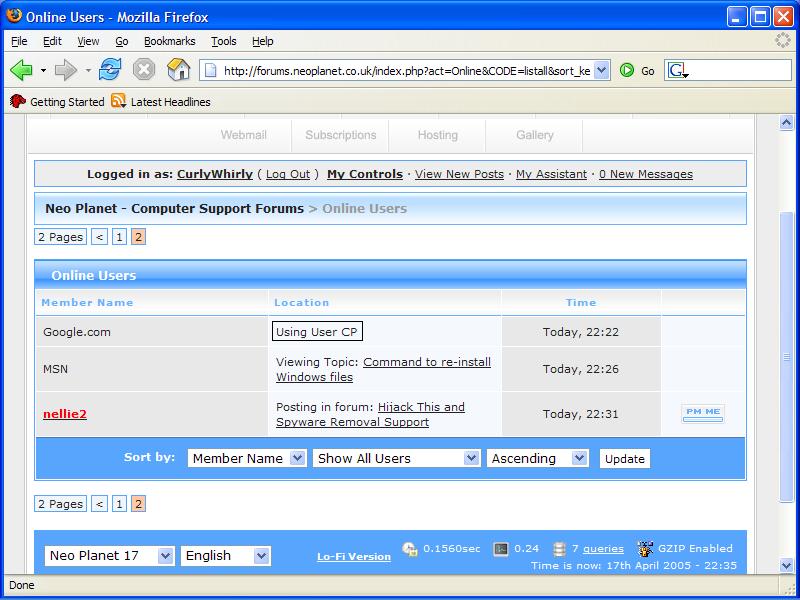Image resolution: width=800 pixels, height=600 pixels.
Task: Click the grey Forward arrow
Action: point(65,70)
